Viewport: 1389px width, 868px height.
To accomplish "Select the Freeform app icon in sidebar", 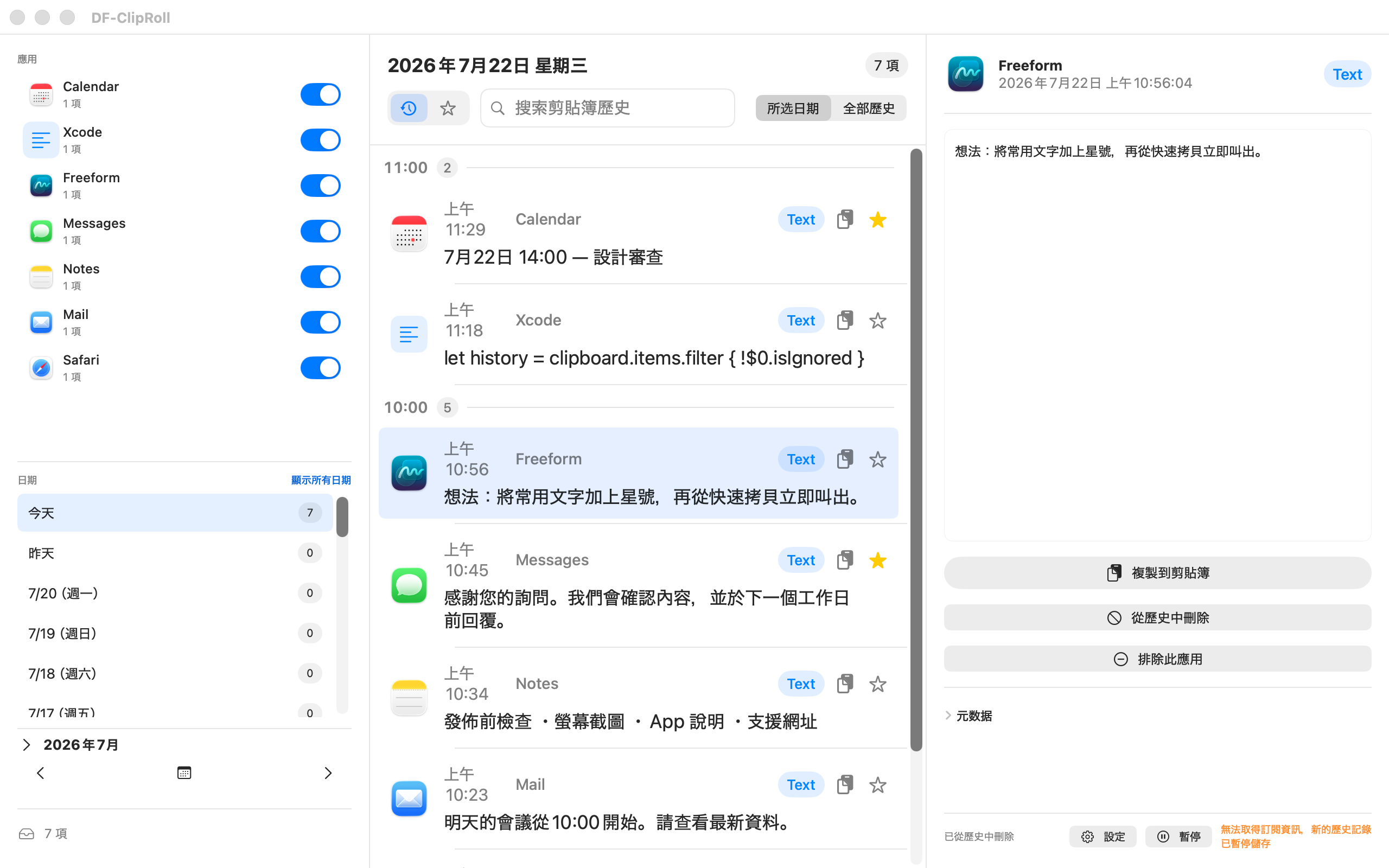I will click(41, 186).
